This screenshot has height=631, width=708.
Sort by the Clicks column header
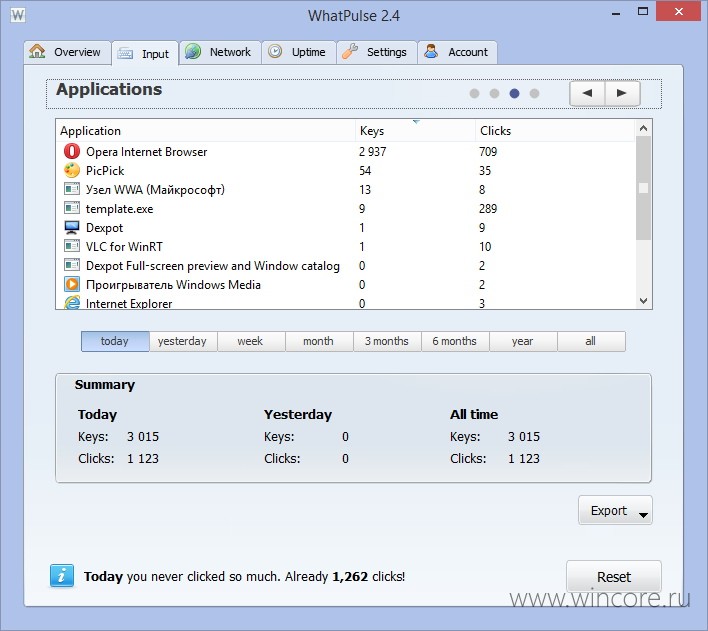pyautogui.click(x=555, y=131)
